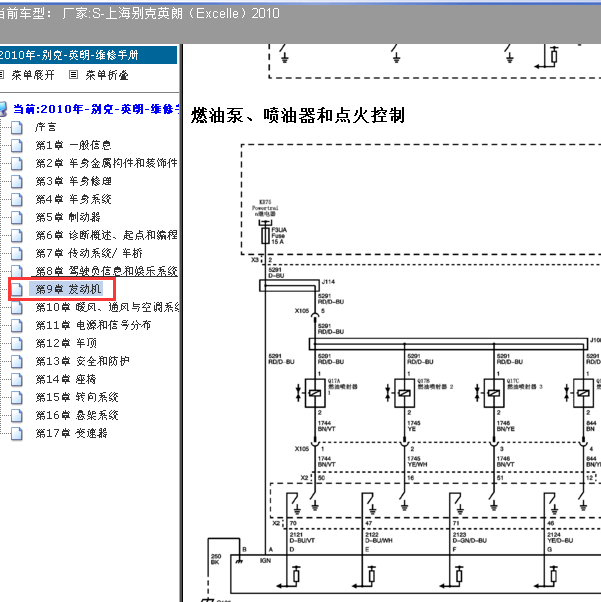Open 第8章 驾驶员信息和娱乐系统

[x=106, y=271]
